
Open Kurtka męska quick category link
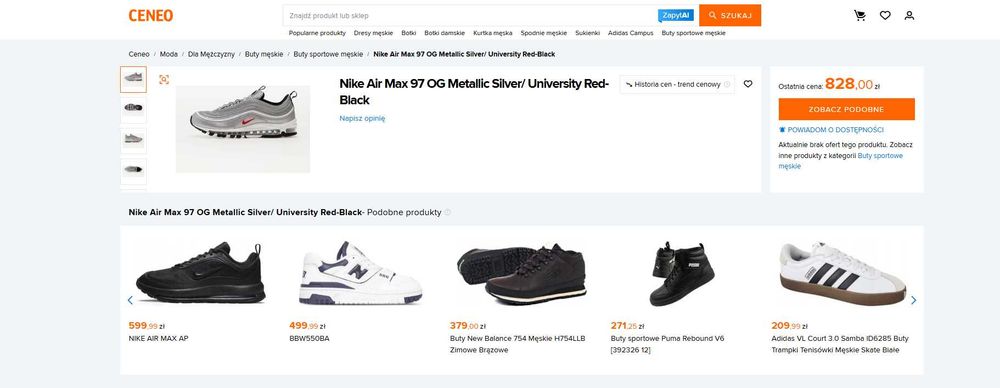[492, 33]
